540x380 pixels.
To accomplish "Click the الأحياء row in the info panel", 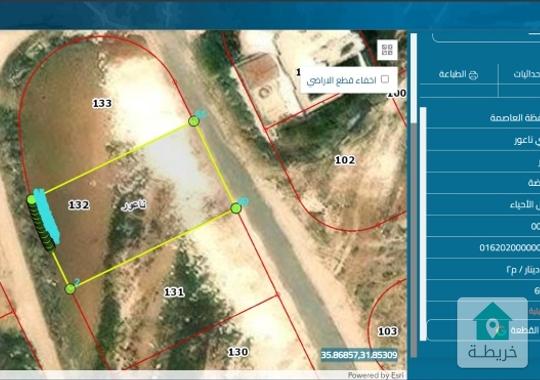I will [x=483, y=205].
